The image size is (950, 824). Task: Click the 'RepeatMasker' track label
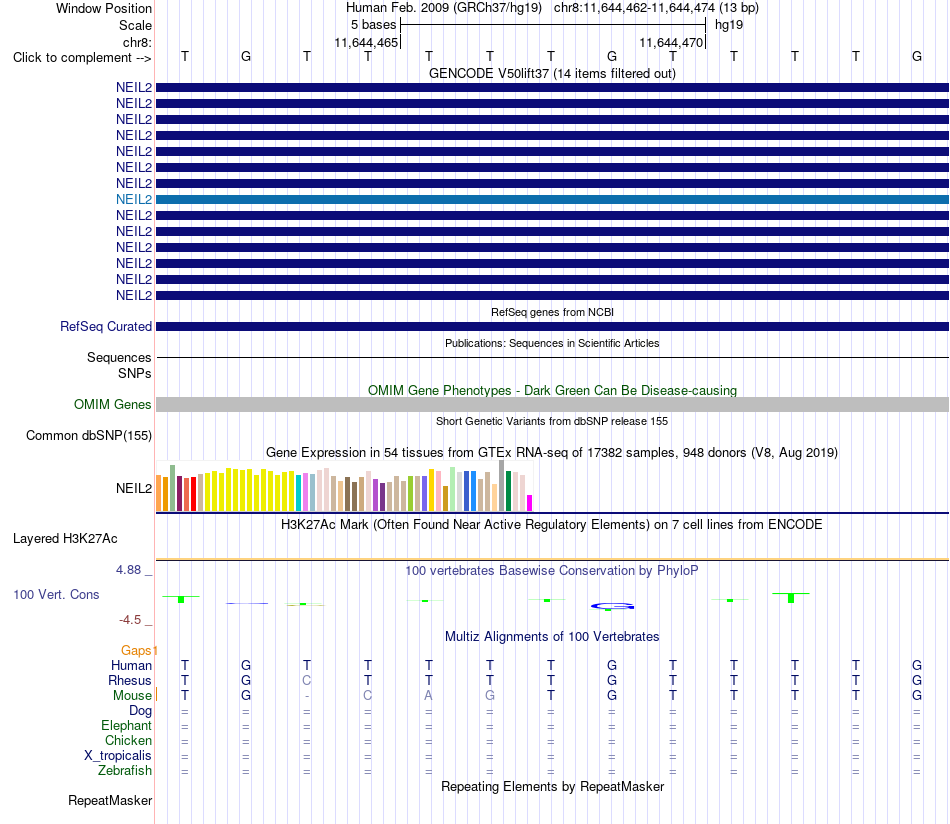click(x=110, y=801)
